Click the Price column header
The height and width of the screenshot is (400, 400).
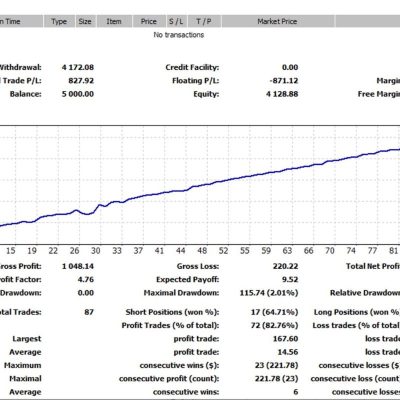[x=149, y=22]
